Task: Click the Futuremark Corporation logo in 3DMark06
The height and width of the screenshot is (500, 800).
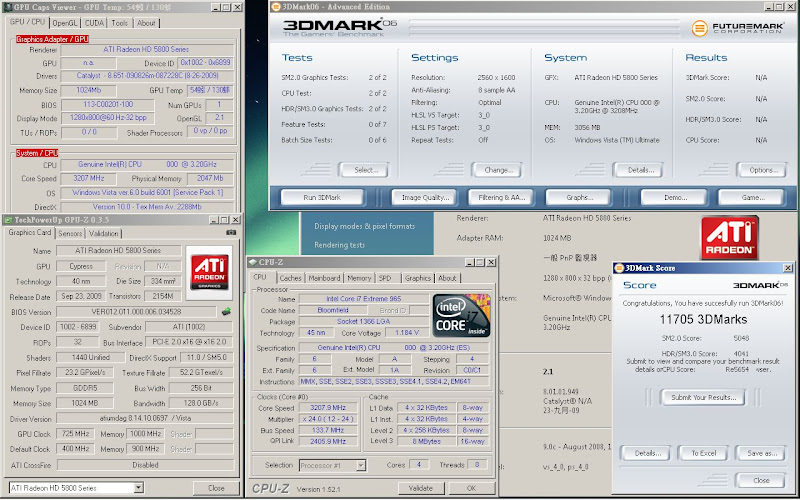Action: click(737, 28)
